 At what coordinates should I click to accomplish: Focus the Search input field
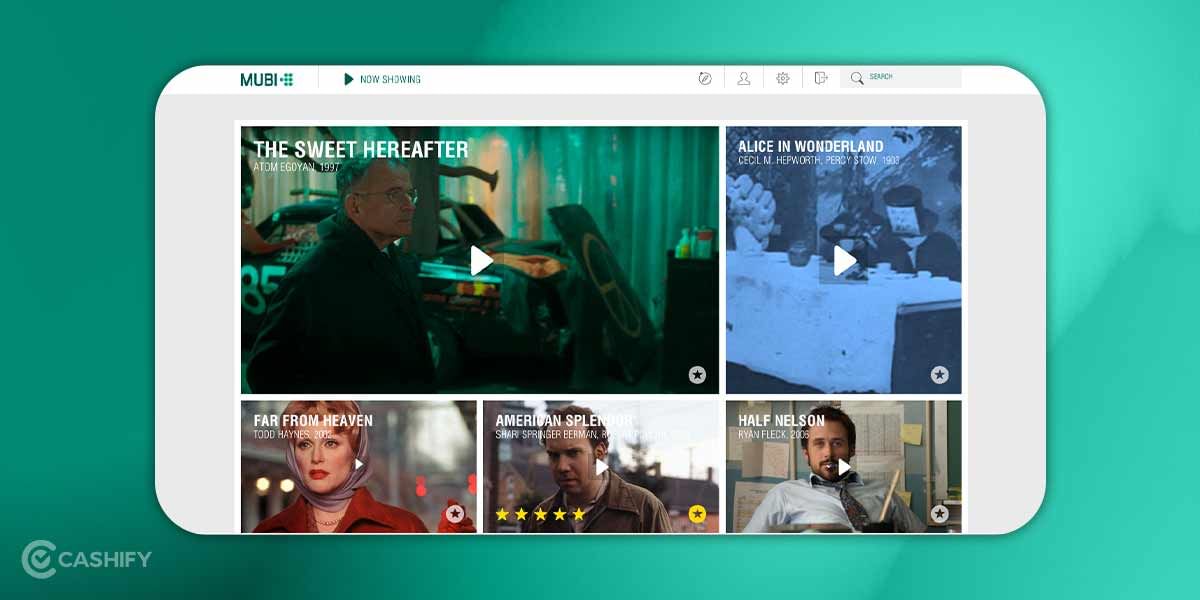pos(901,78)
